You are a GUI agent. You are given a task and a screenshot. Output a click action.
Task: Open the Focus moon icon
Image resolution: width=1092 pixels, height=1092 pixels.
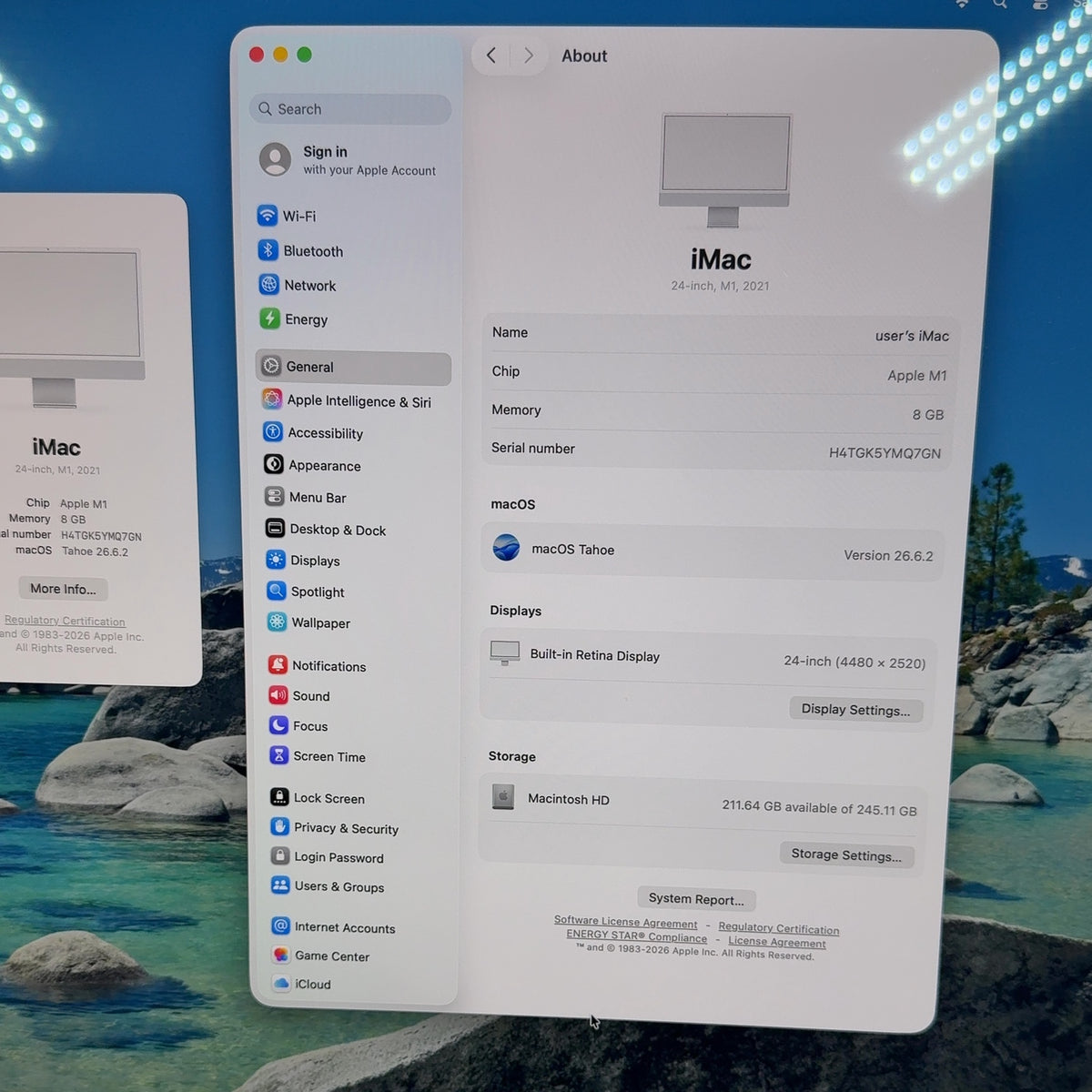[278, 725]
